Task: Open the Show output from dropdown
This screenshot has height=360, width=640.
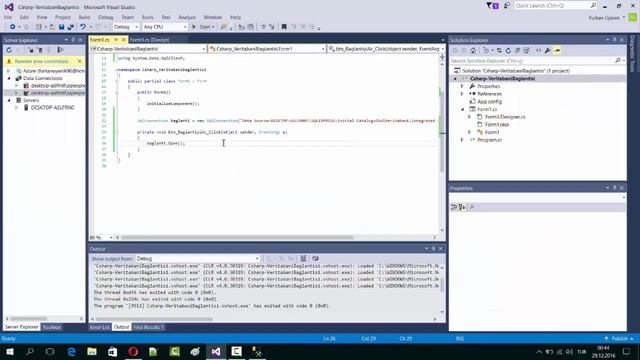Action: click(x=198, y=258)
